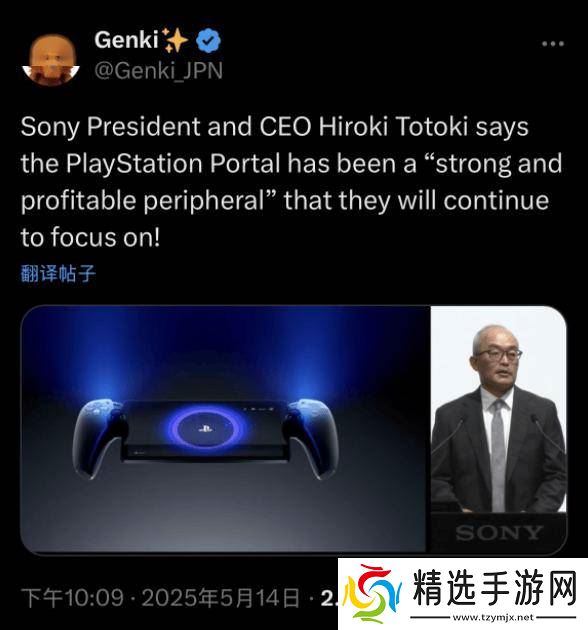The width and height of the screenshot is (588, 630).
Task: Click the partially hidden view count number
Action: click(329, 598)
